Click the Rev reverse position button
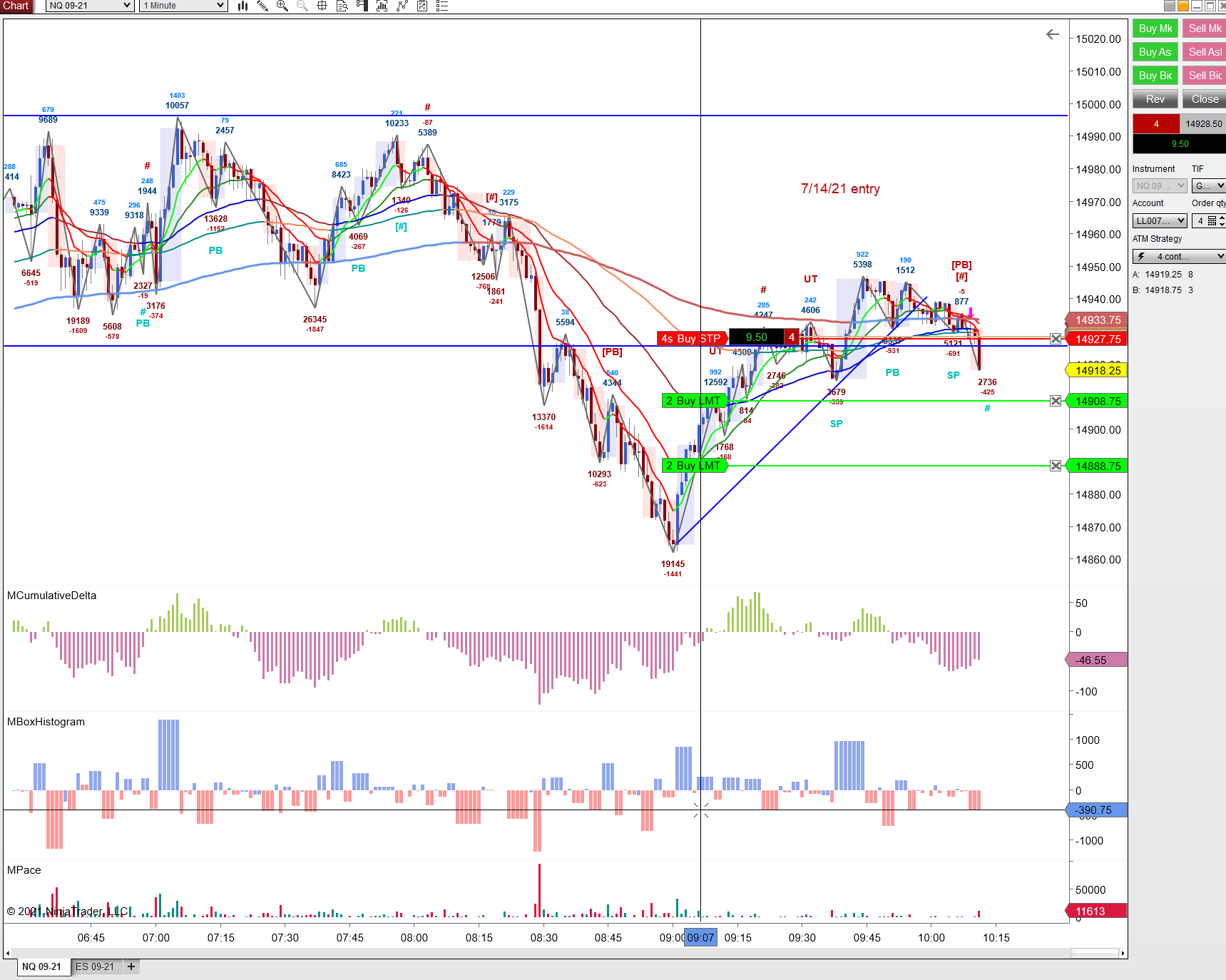 1155,99
